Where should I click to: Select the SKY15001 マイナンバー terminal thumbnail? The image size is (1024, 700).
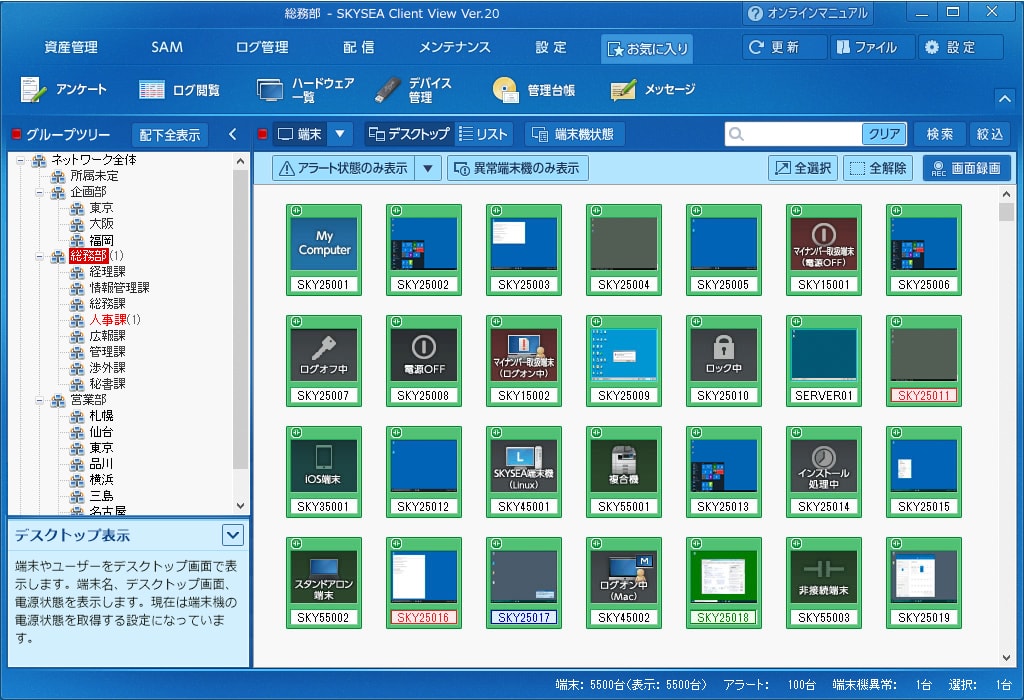(824, 250)
